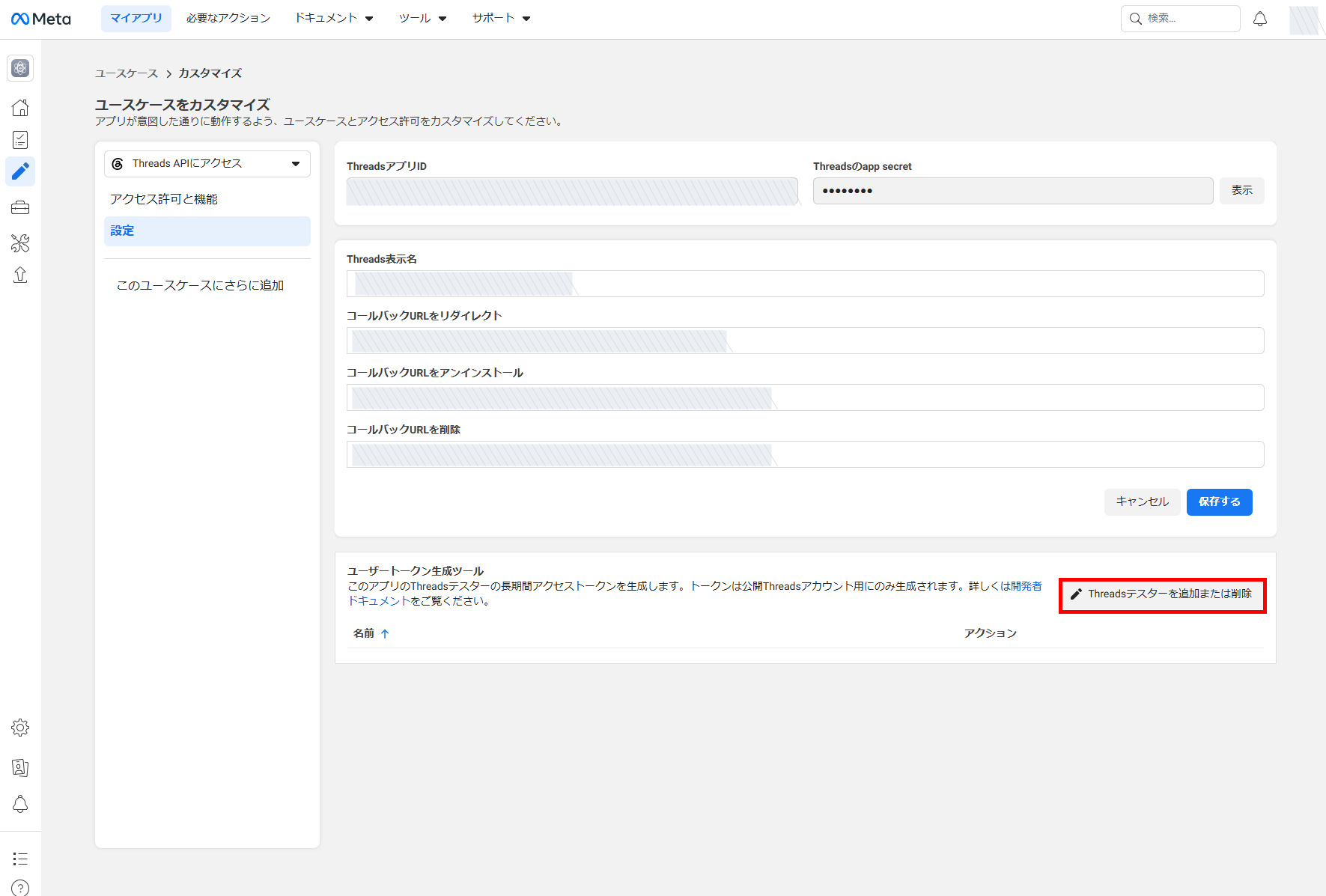The image size is (1326, 896).
Task: Click このユースケースにさらに追加
Action: click(x=200, y=285)
